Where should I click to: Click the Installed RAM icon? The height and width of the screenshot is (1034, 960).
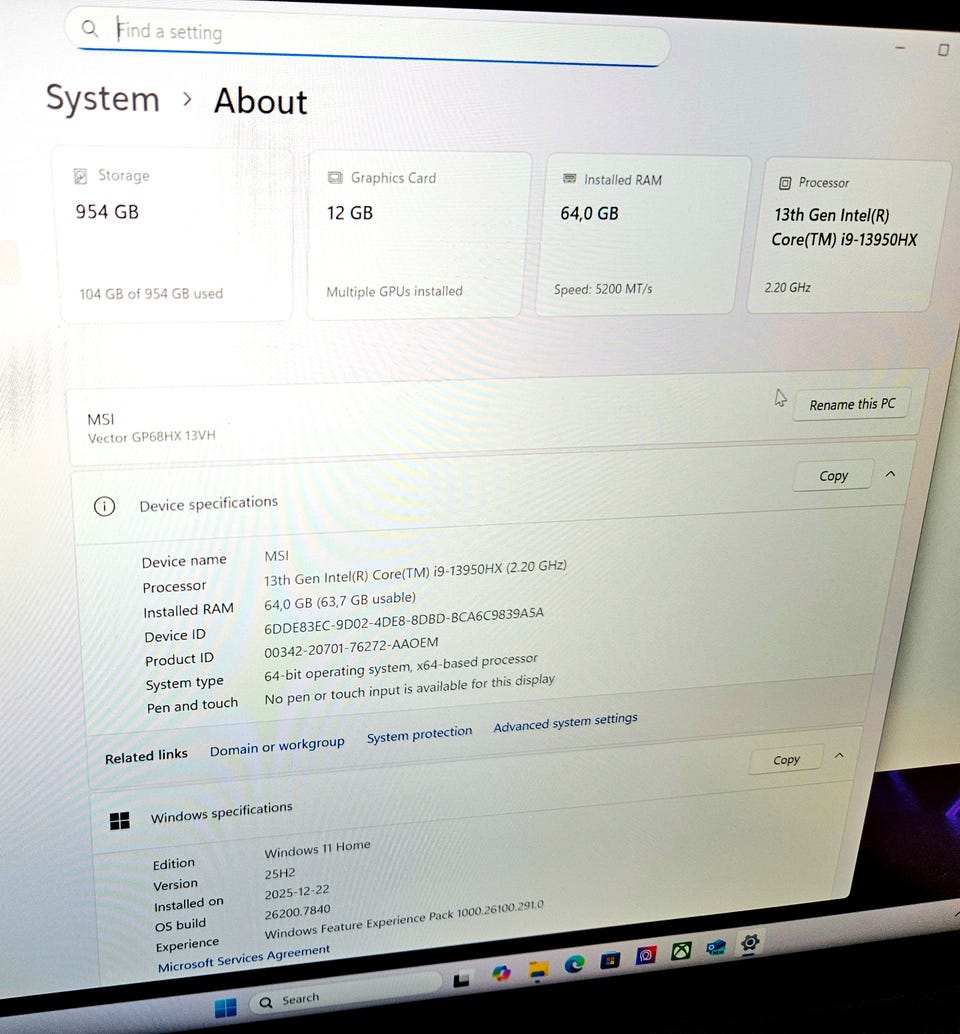569,179
